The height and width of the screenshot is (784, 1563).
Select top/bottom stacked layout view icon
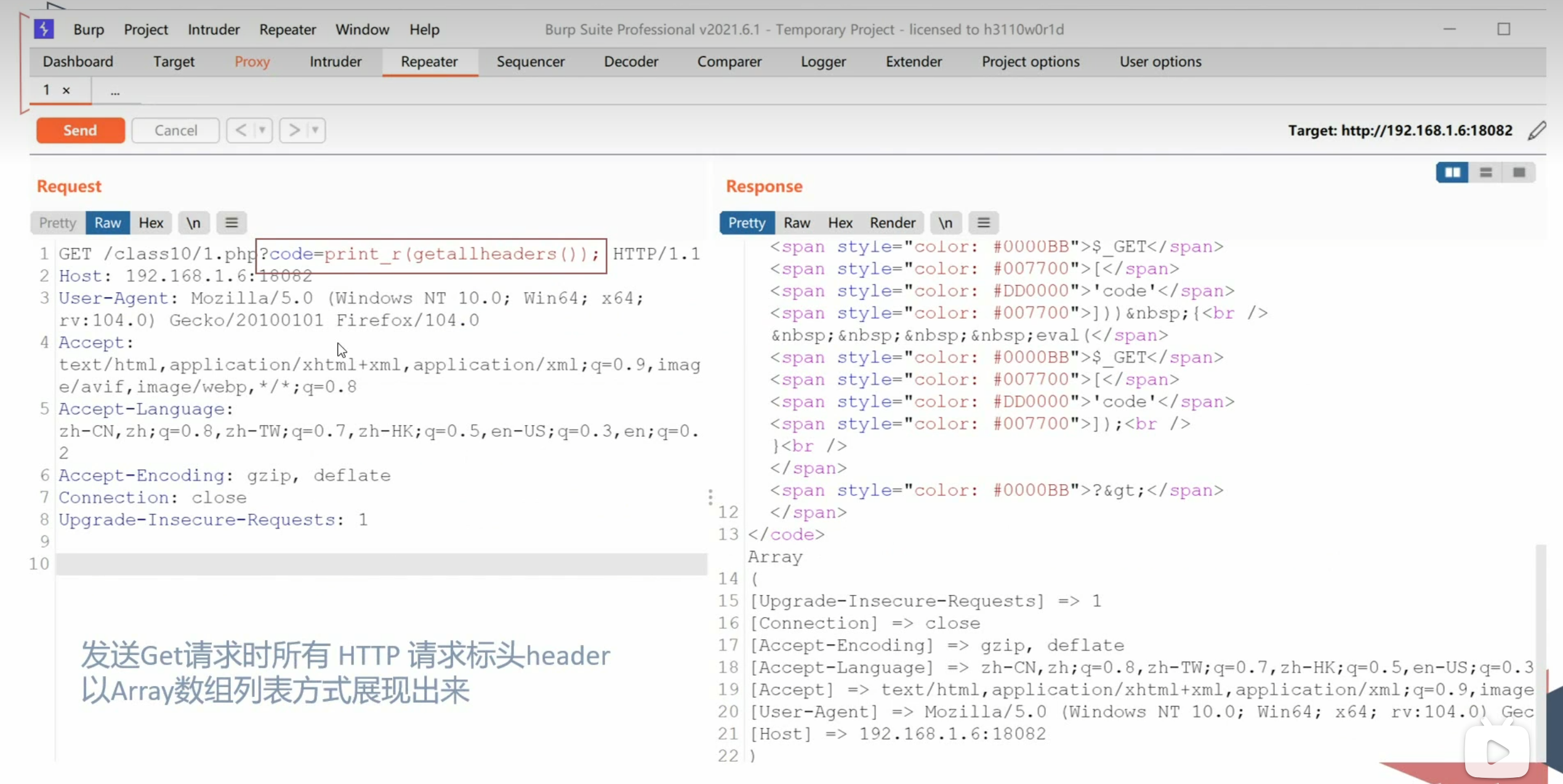(x=1485, y=172)
